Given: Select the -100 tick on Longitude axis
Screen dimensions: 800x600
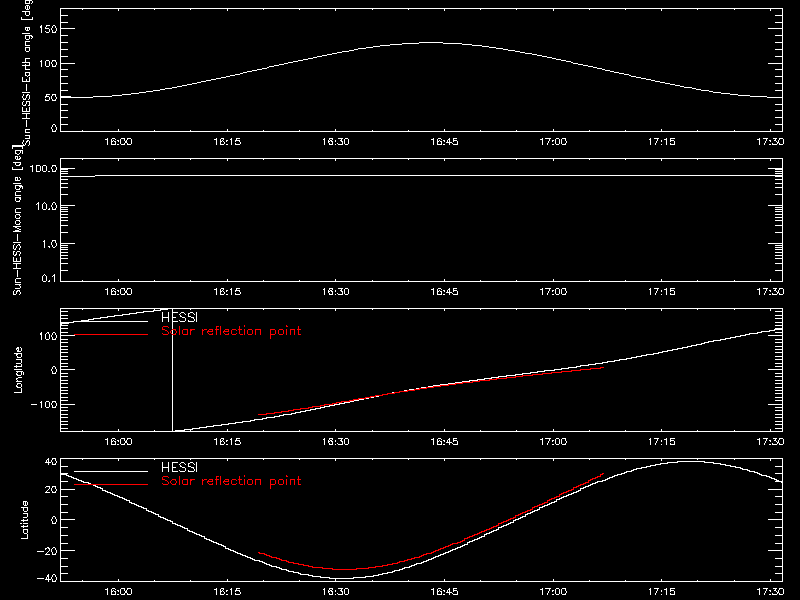Looking at the screenshot, I should click(43, 404).
